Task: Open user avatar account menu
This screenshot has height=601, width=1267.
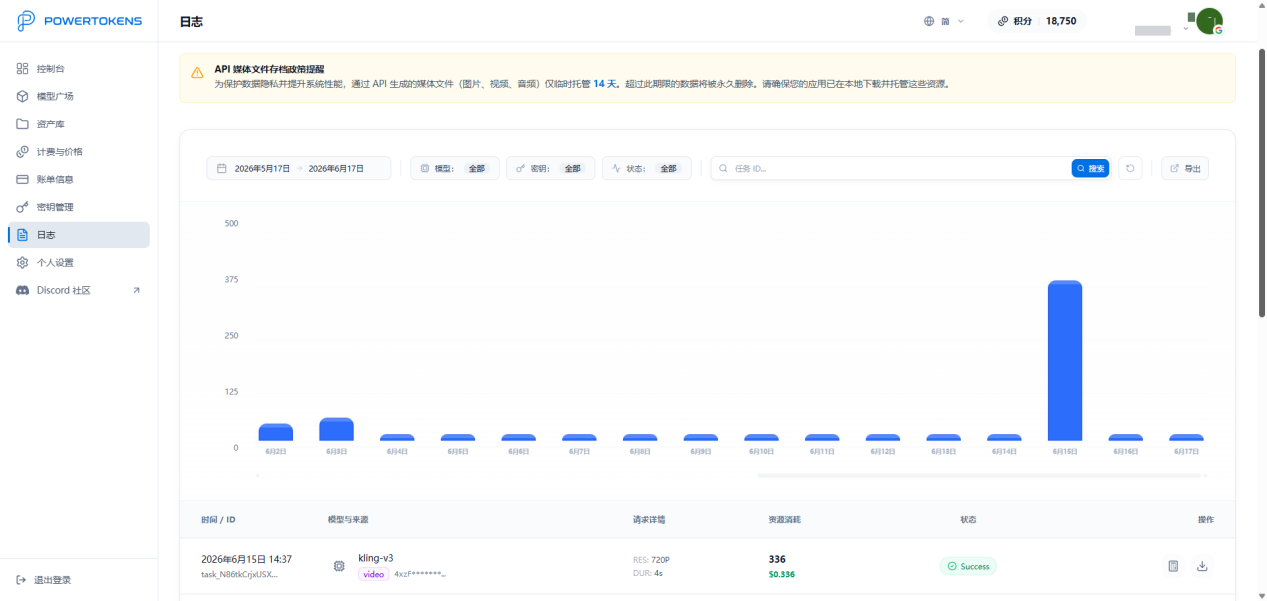Action: click(x=1210, y=21)
